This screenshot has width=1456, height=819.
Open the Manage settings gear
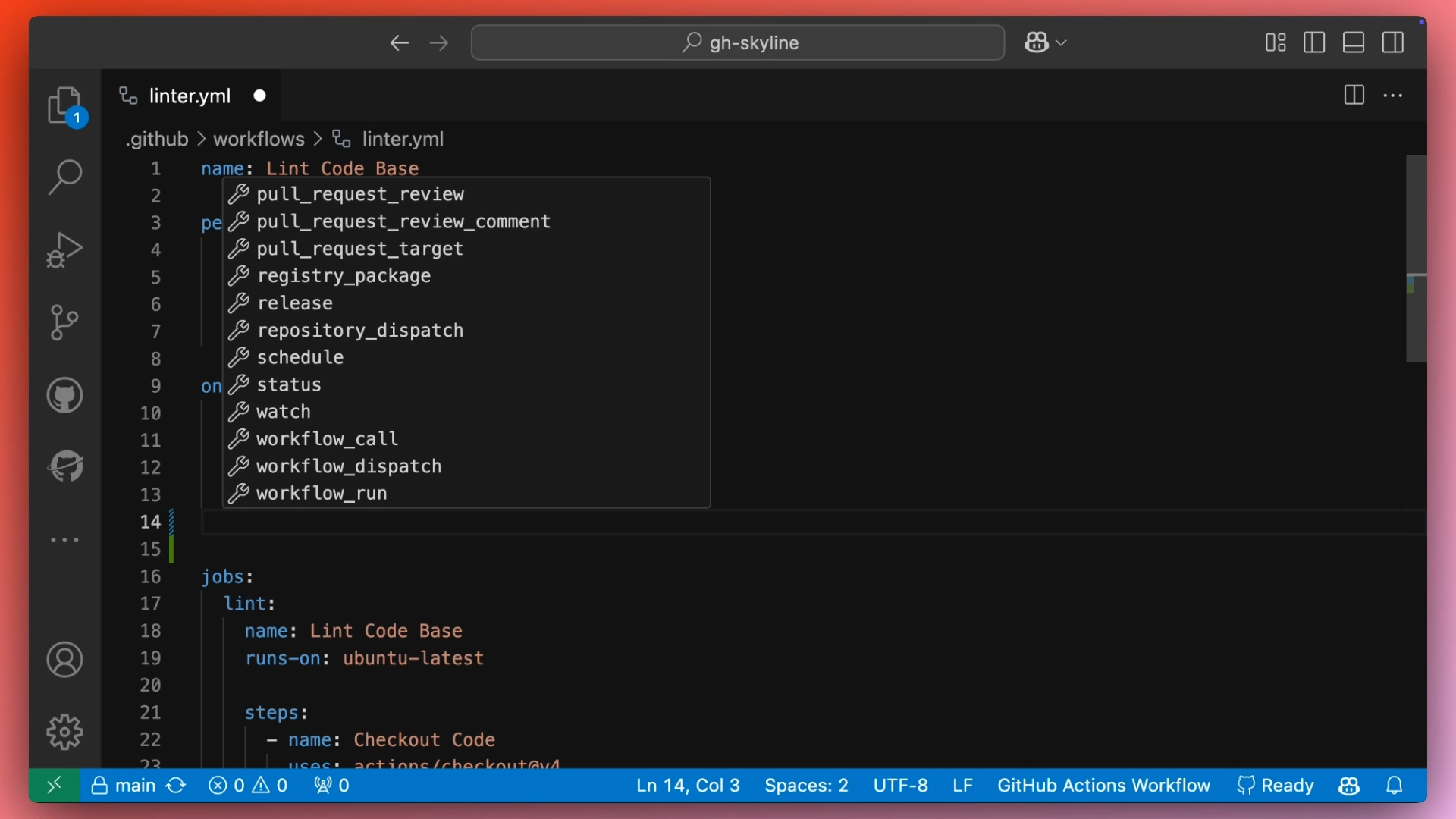coord(65,731)
